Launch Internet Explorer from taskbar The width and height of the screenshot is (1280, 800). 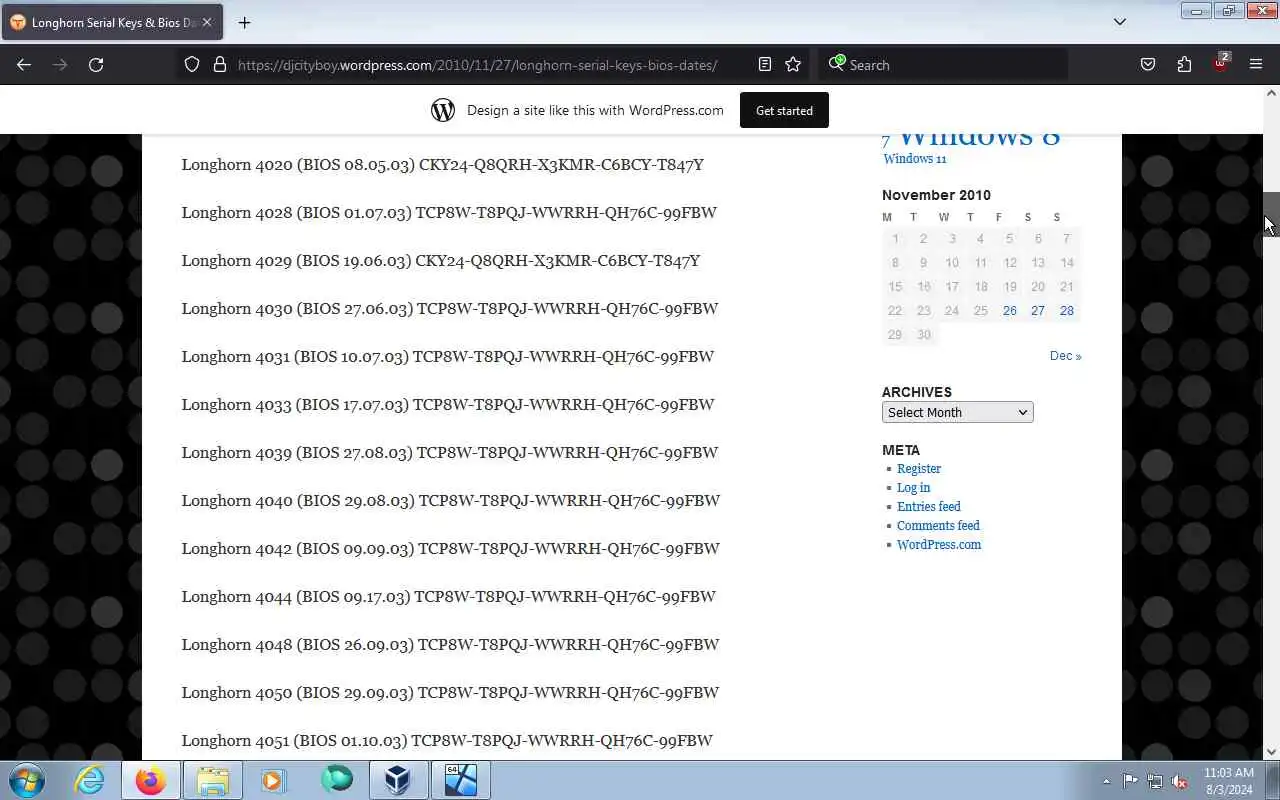click(x=89, y=780)
